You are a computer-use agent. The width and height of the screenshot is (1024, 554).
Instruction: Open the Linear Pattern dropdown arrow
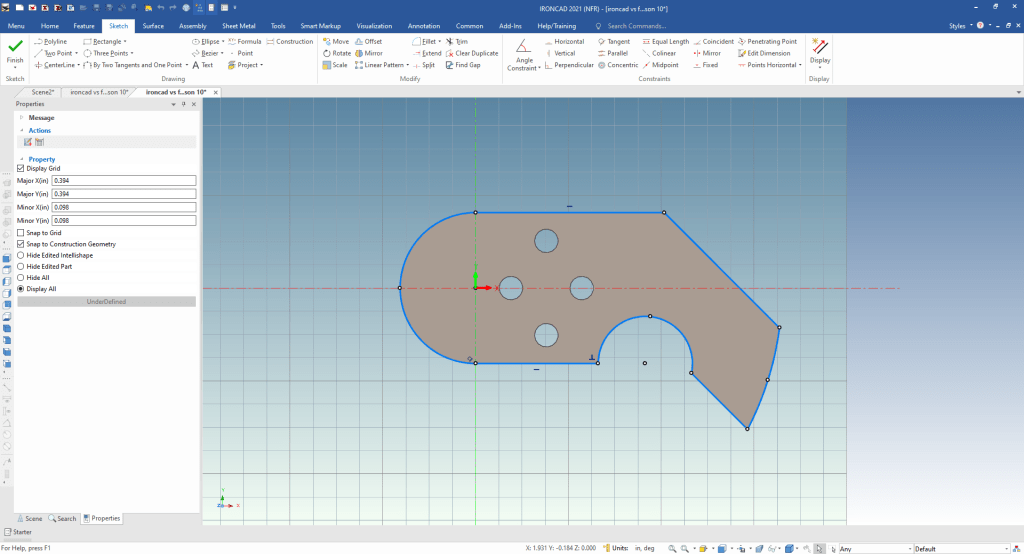(408, 65)
